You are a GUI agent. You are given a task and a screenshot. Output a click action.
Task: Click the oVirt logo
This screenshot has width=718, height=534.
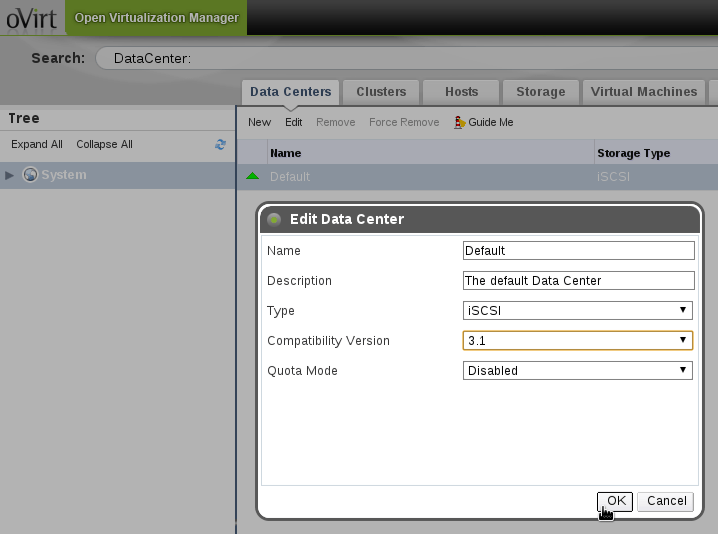(x=30, y=17)
